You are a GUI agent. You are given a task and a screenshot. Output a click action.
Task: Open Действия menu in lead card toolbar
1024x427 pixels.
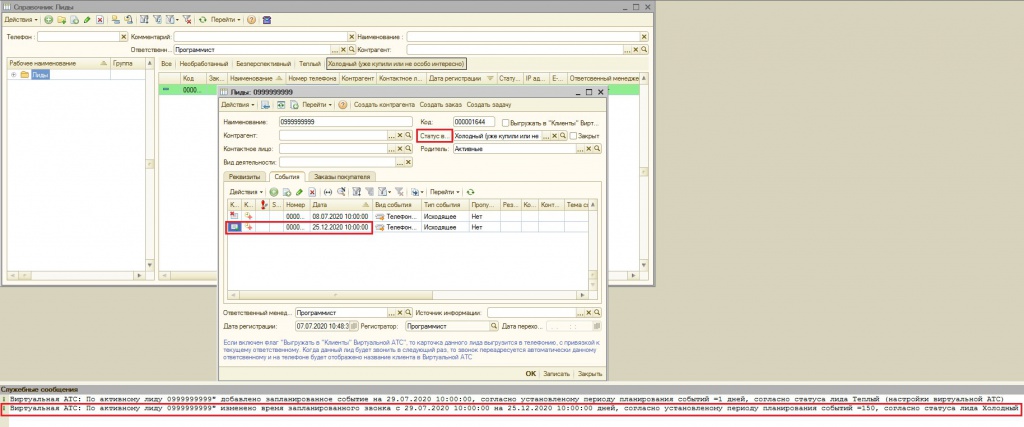click(238, 104)
